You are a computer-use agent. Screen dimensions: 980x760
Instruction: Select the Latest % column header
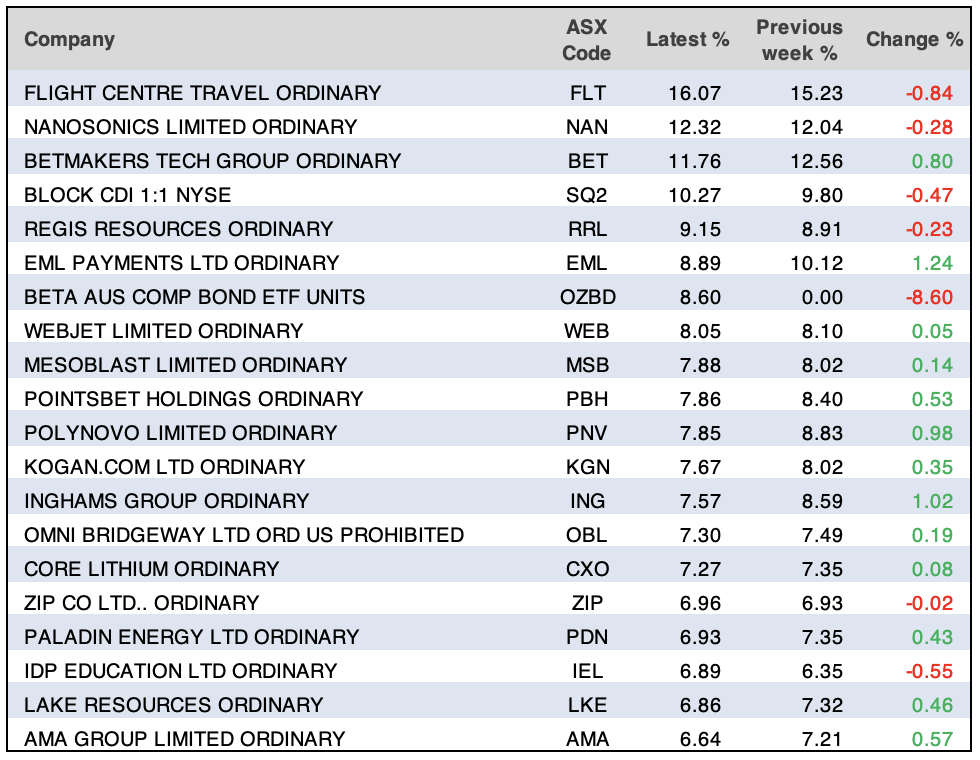[x=687, y=40]
